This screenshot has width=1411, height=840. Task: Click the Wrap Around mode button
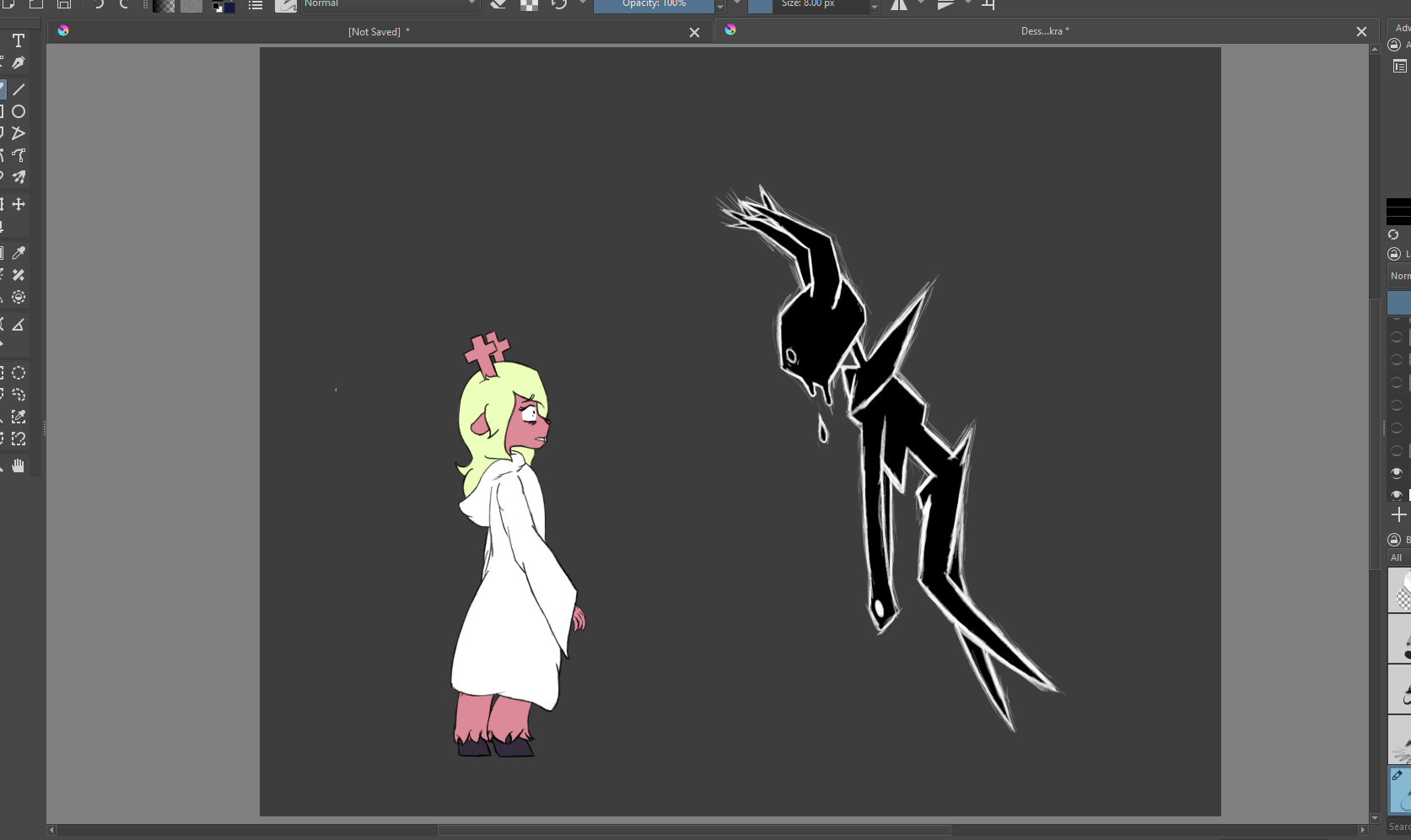pos(988,4)
